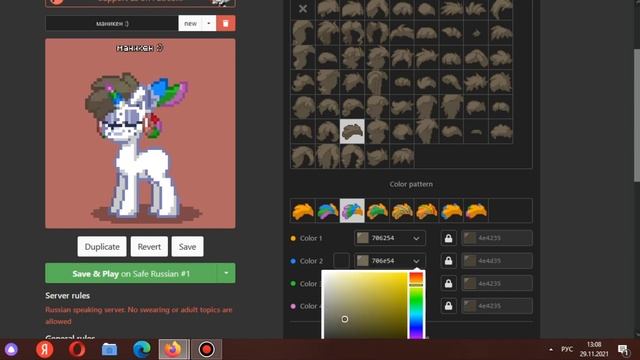Expand the Color 1 picker chevron

tap(416, 238)
